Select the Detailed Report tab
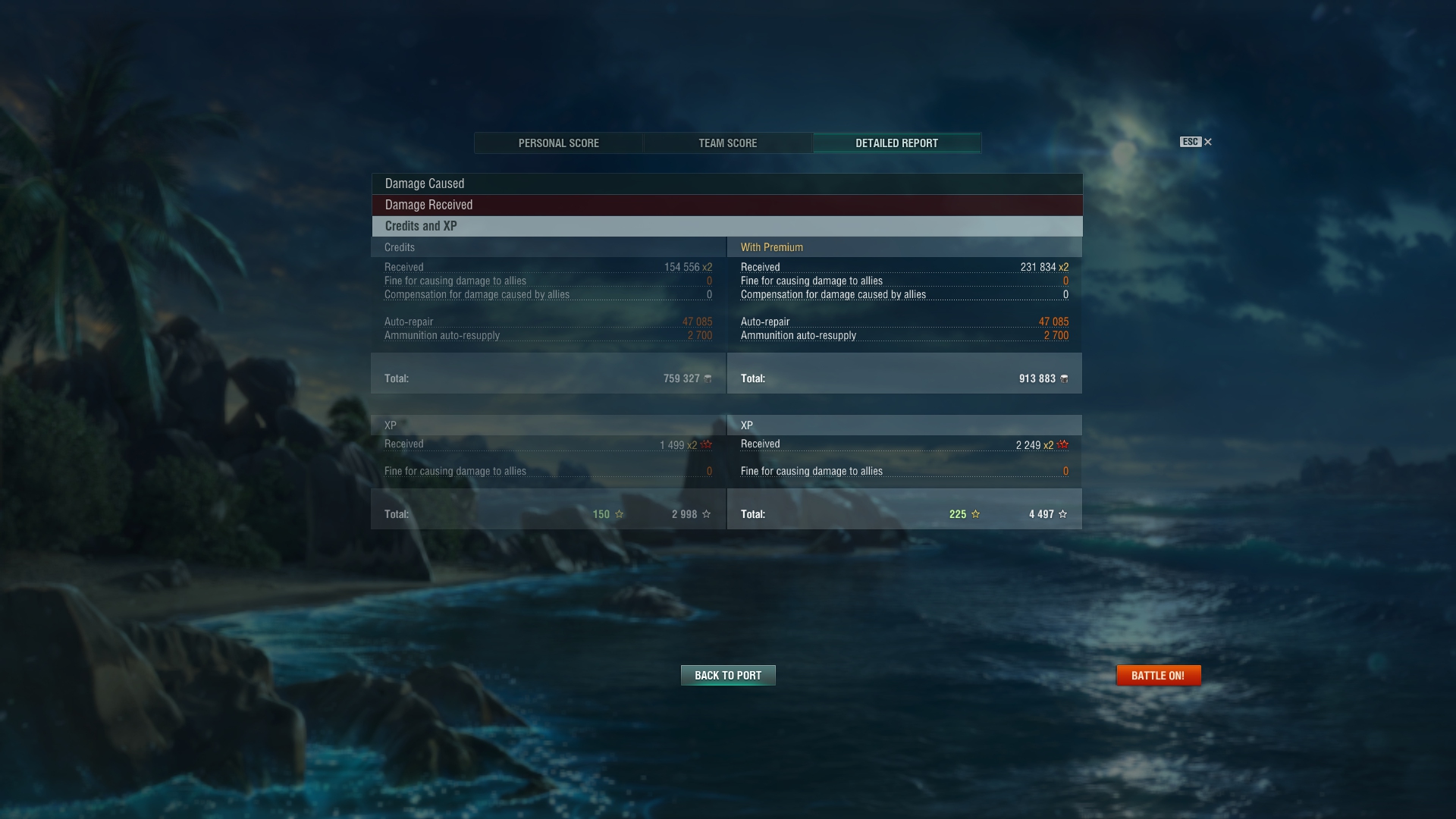The width and height of the screenshot is (1456, 819). pyautogui.click(x=897, y=143)
